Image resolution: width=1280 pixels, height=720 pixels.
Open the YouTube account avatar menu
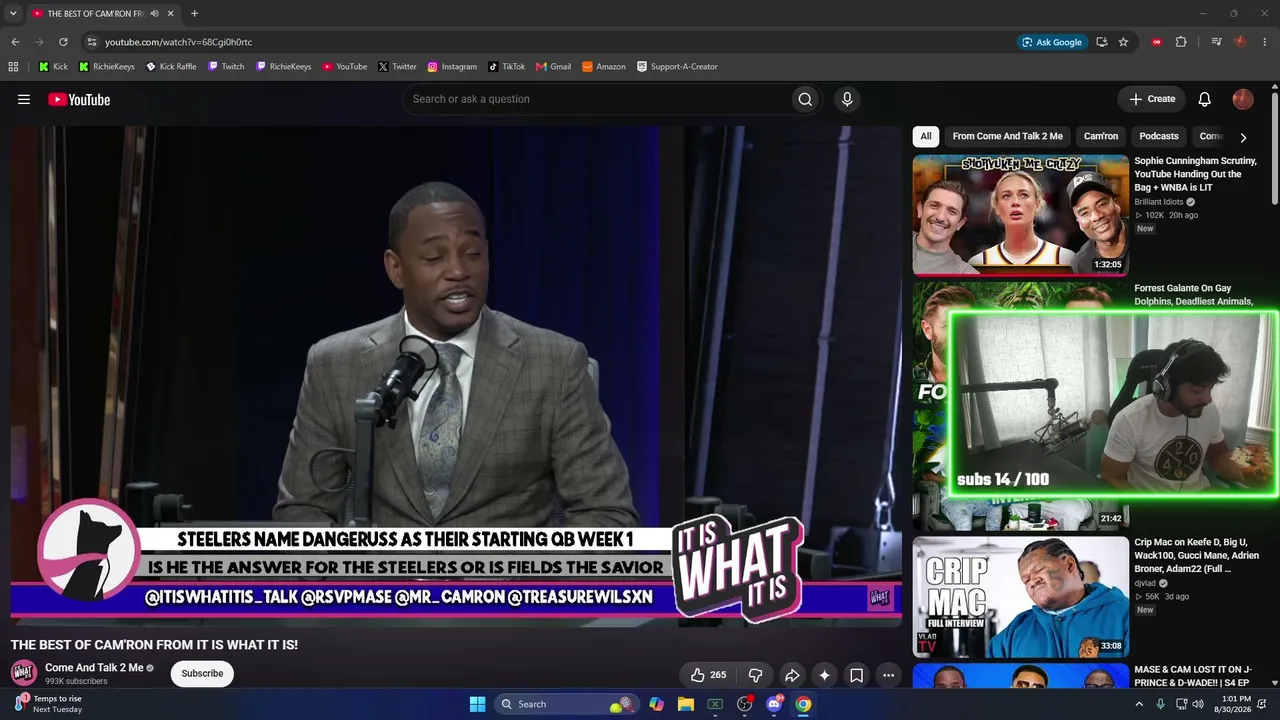click(x=1243, y=99)
